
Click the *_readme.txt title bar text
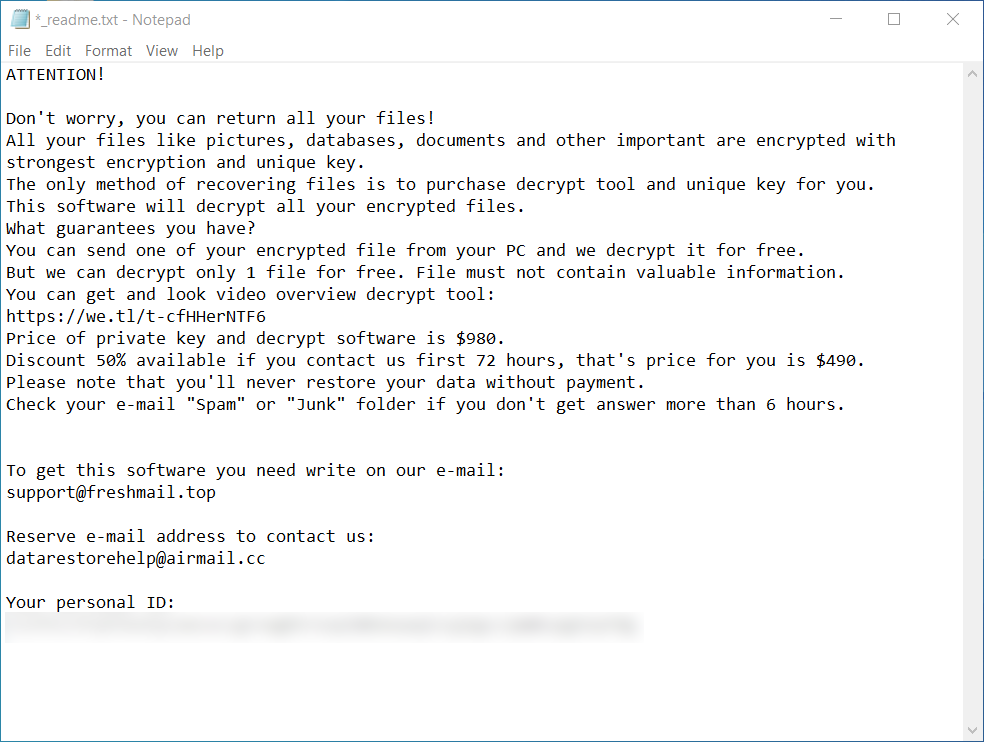[x=113, y=20]
